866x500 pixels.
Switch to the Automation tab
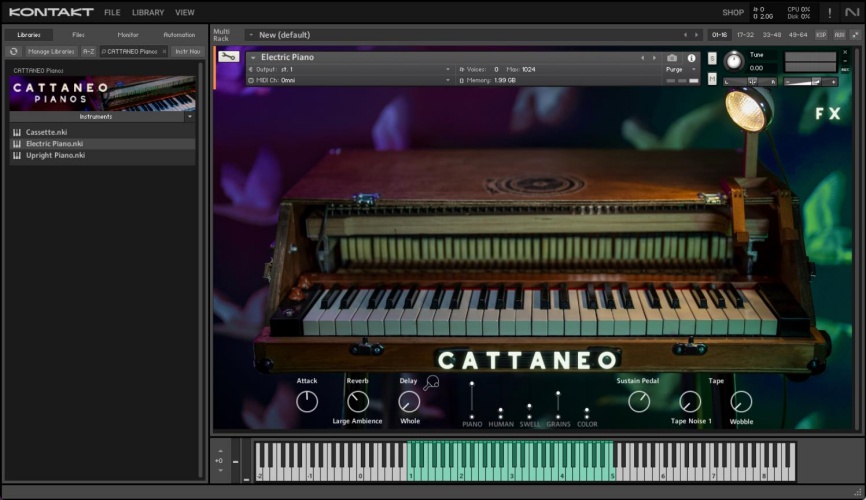(179, 35)
